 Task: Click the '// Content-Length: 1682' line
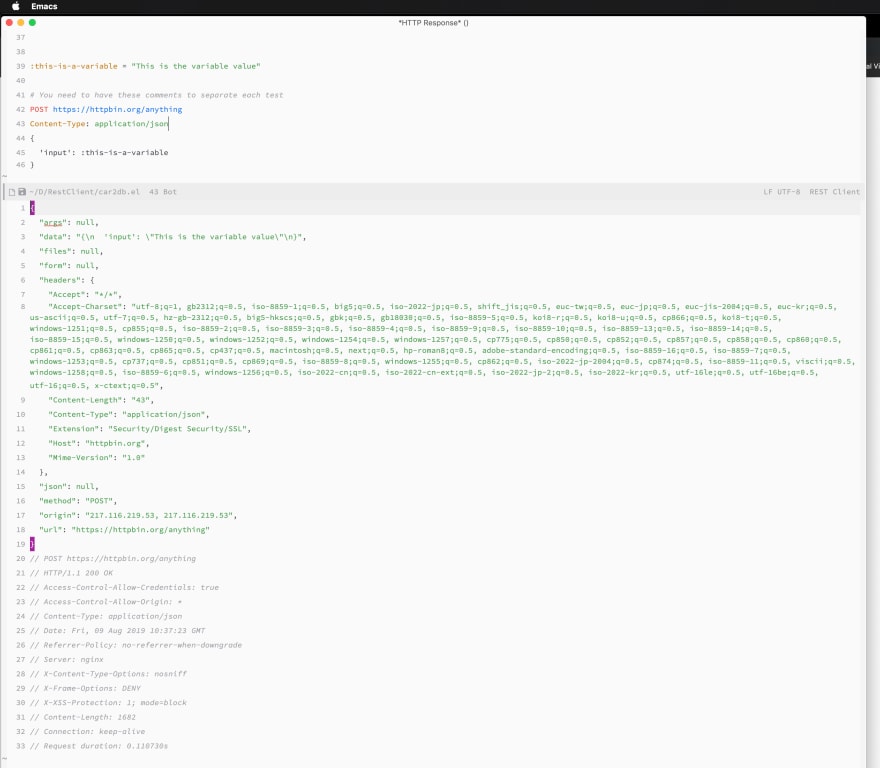coord(82,717)
